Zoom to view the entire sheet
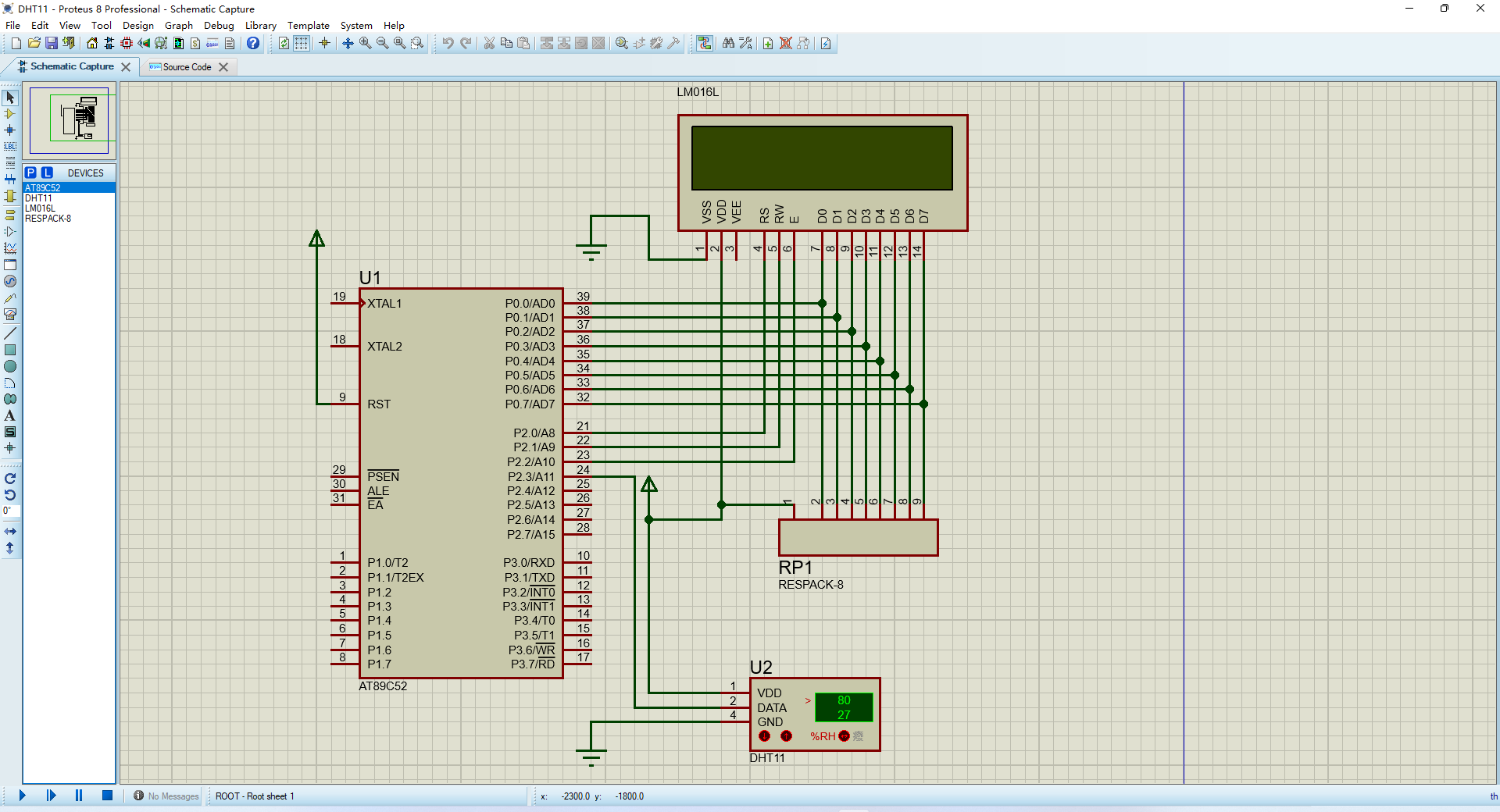This screenshot has width=1500, height=812. 400,43
